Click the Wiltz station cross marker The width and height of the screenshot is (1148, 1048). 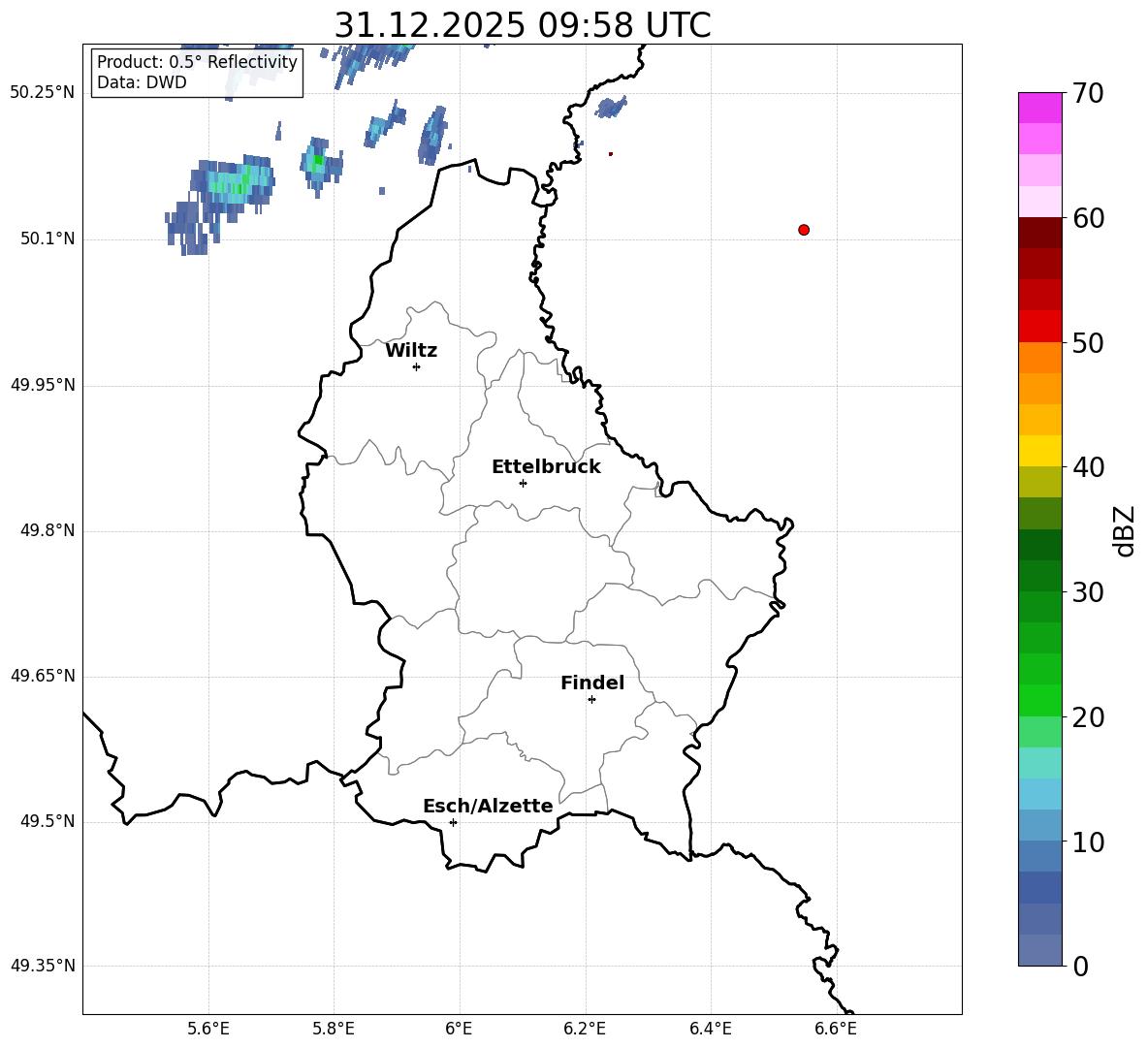click(417, 366)
